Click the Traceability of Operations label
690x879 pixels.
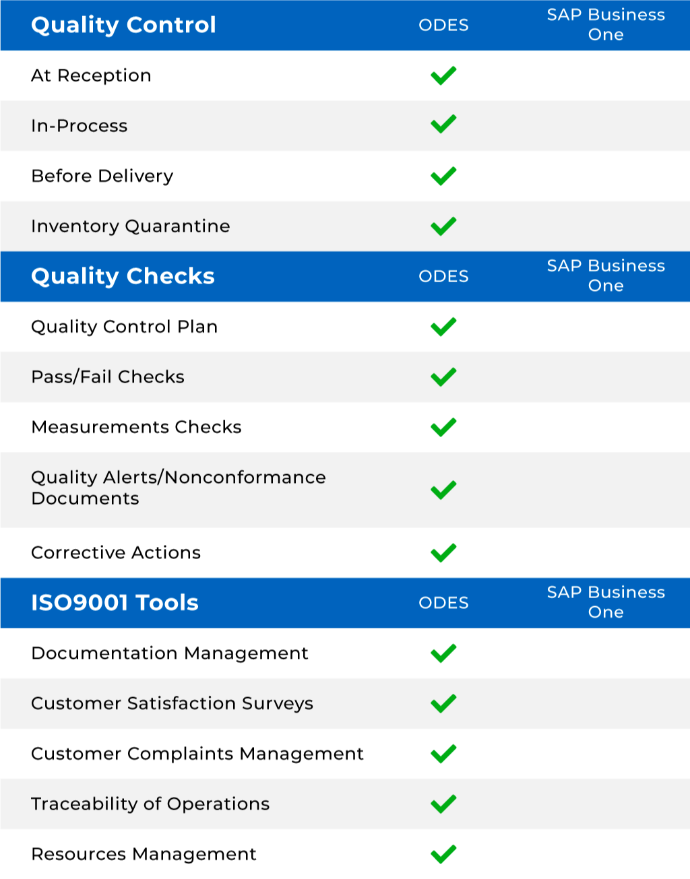click(150, 804)
